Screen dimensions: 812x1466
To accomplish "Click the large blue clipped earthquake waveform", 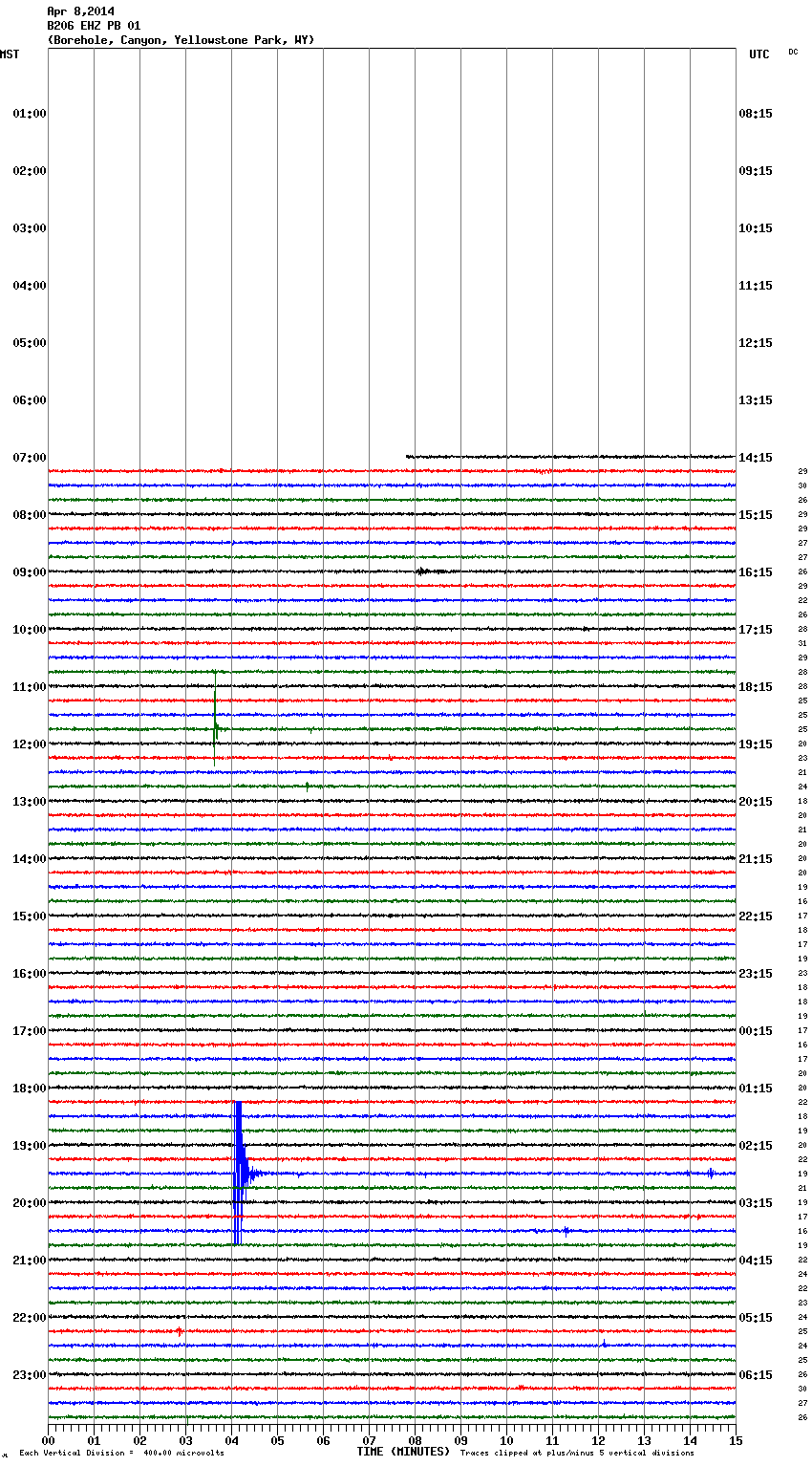I will pos(239,1174).
